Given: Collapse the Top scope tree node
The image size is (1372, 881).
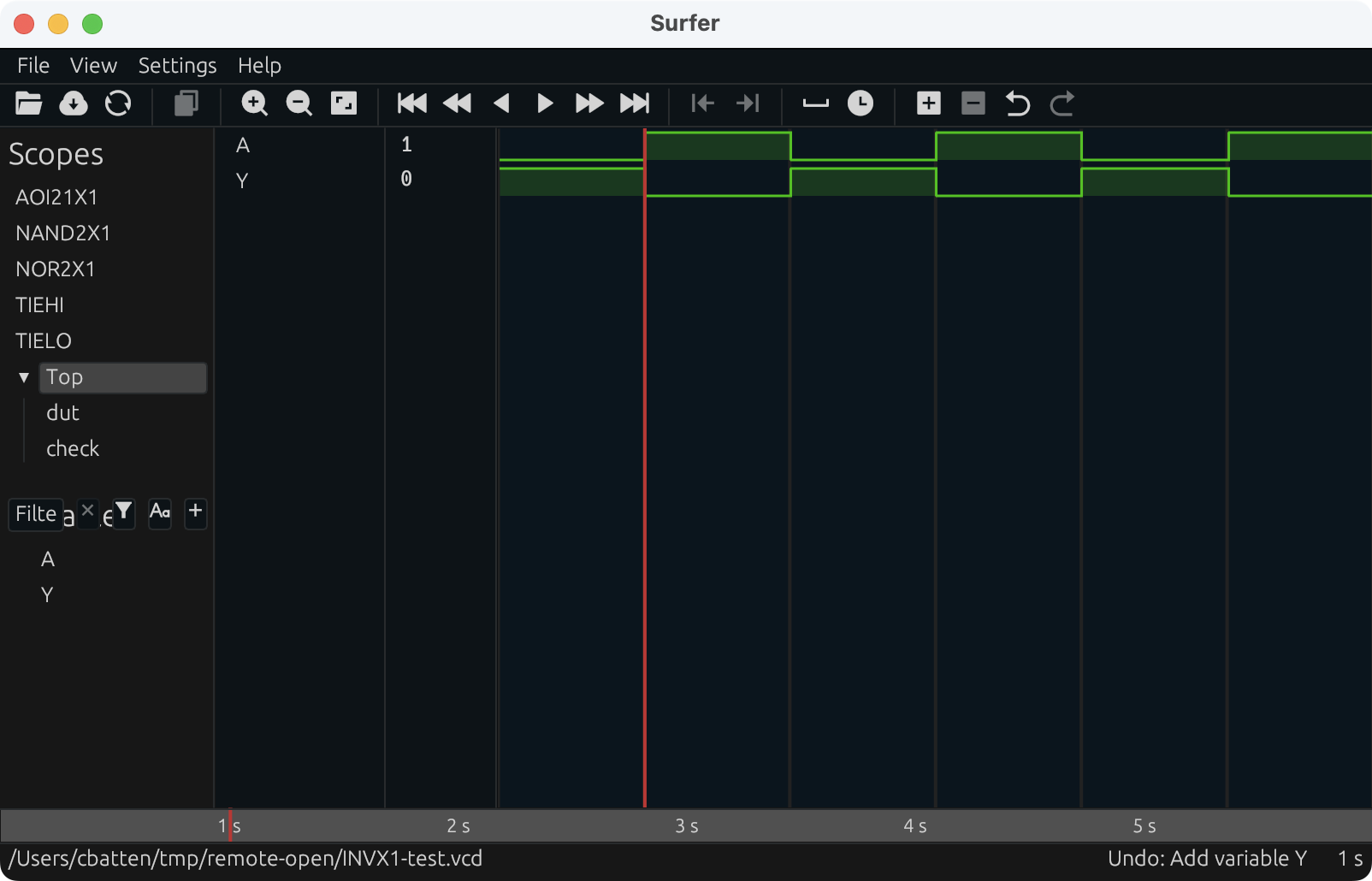Looking at the screenshot, I should tap(24, 377).
